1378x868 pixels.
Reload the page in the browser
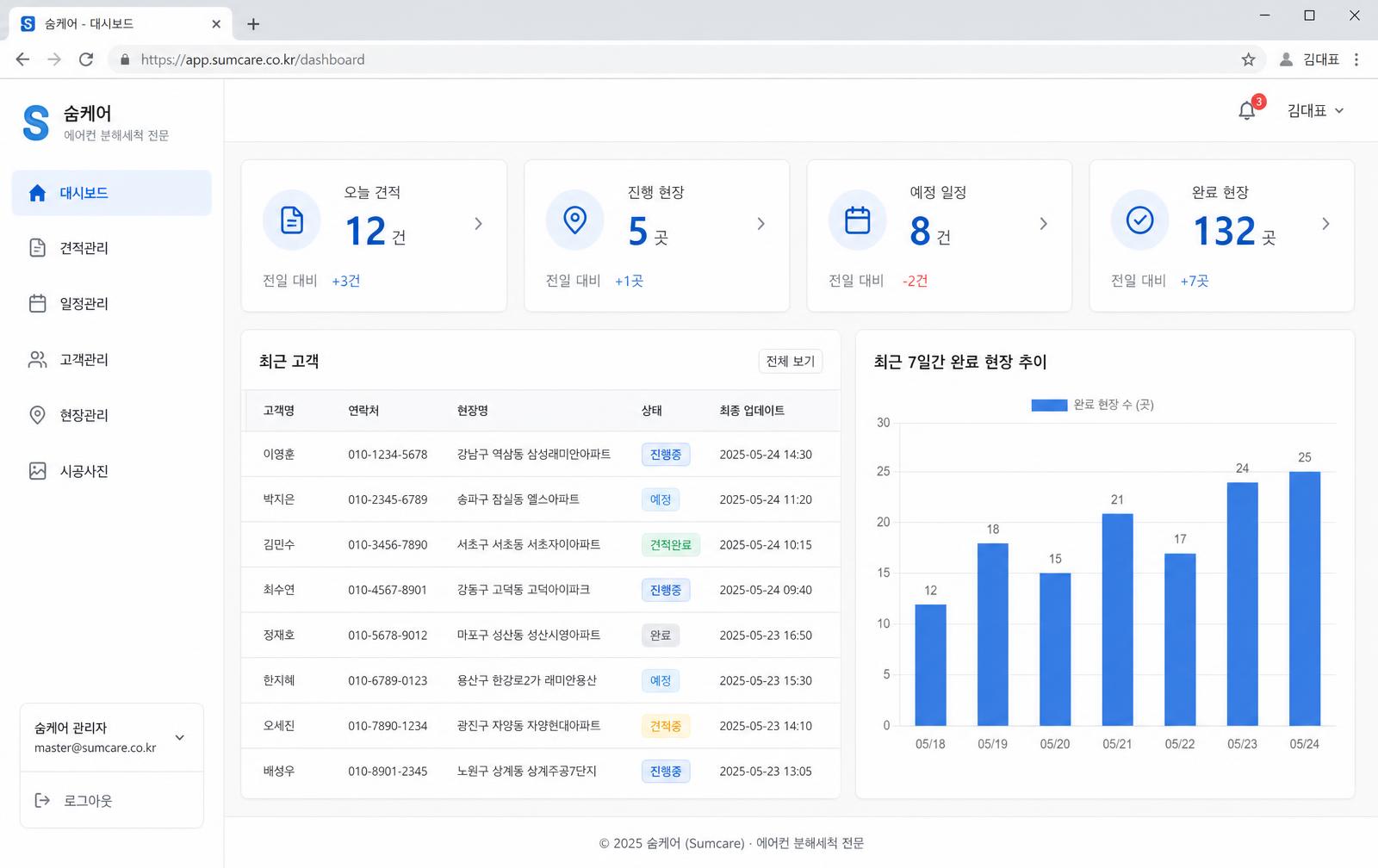coord(86,59)
